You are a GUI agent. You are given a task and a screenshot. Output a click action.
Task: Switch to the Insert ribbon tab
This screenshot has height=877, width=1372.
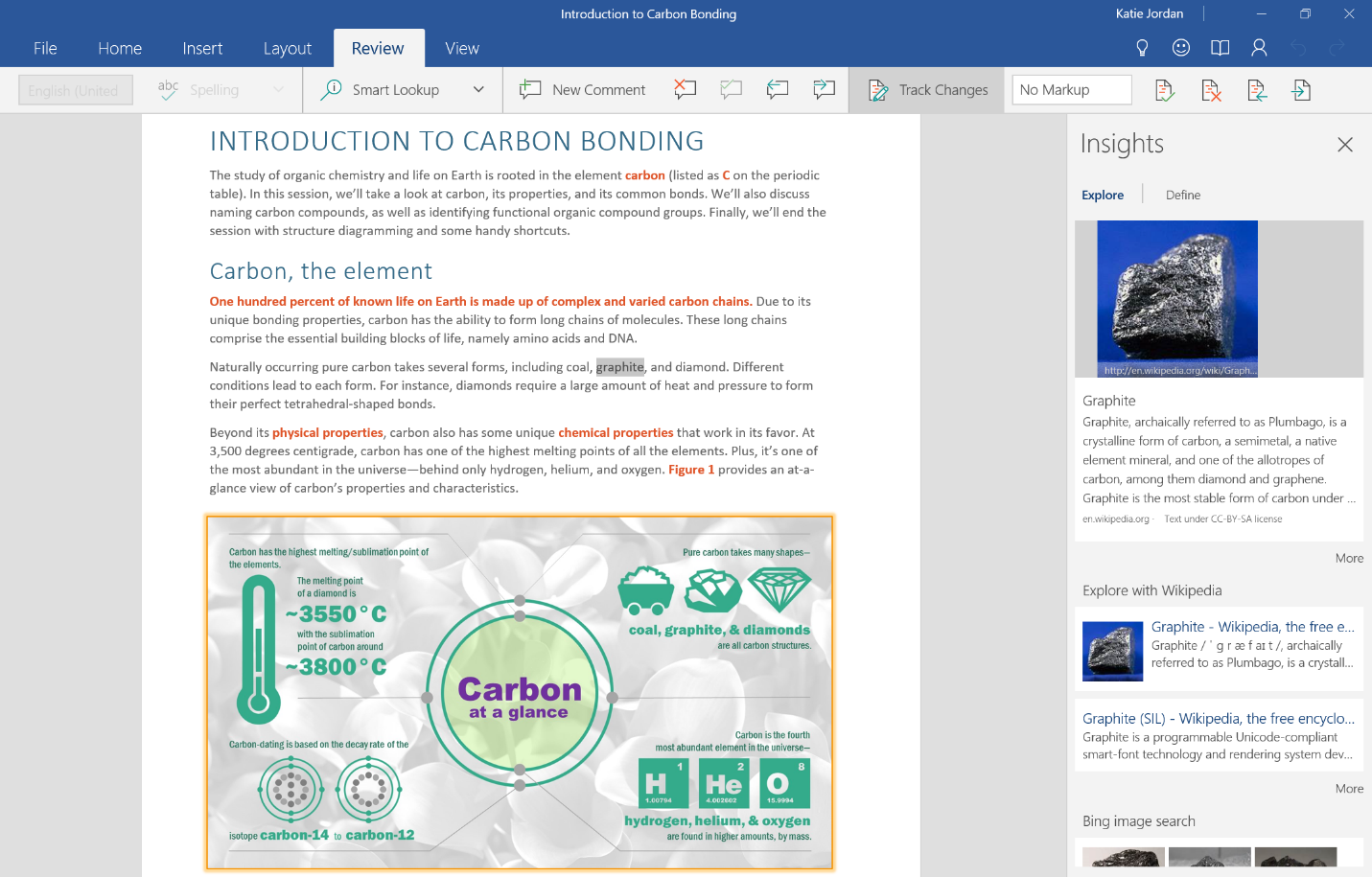[202, 48]
